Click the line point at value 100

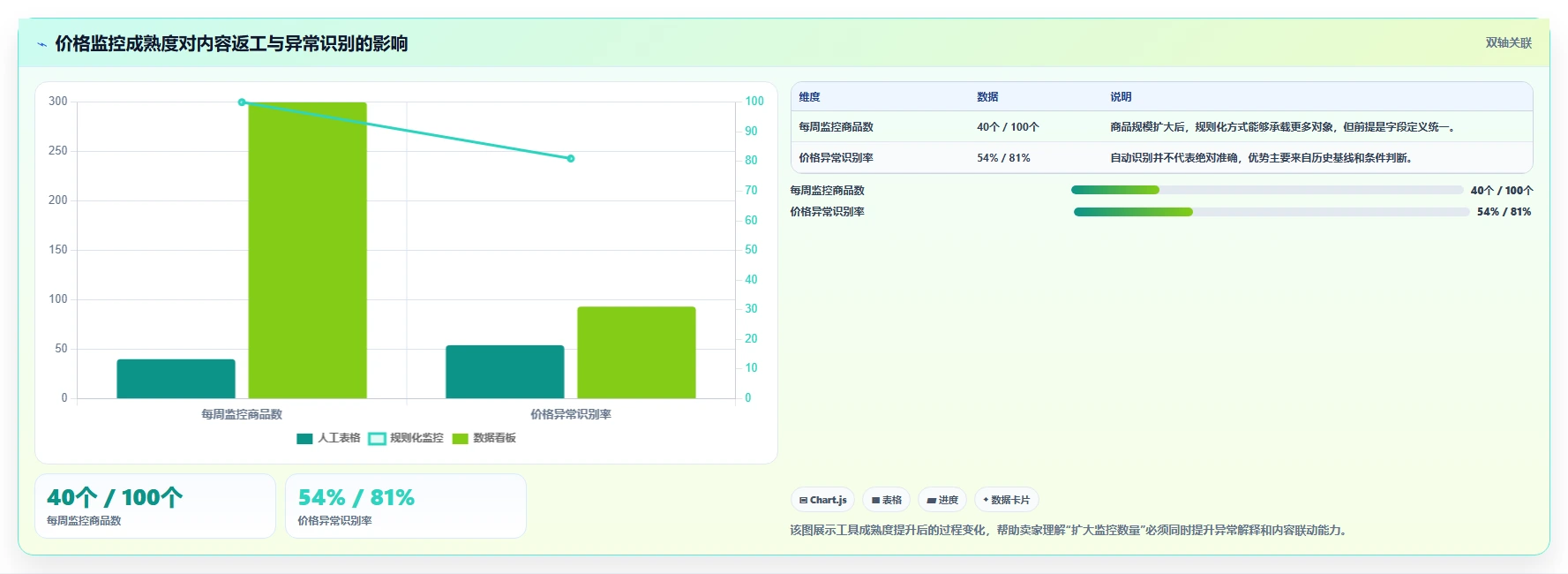tap(242, 102)
